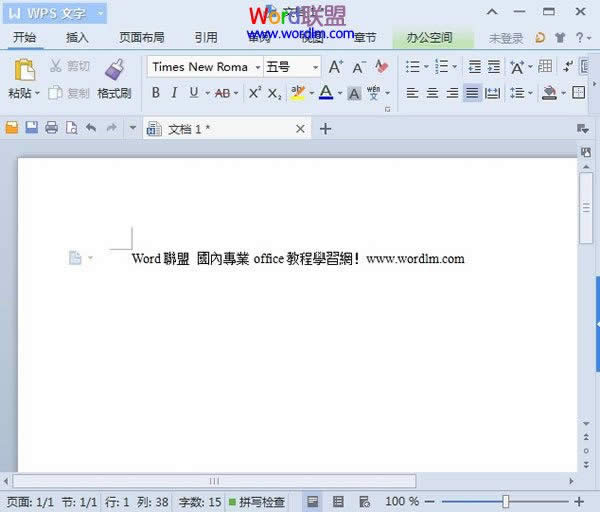Click the superscript X² icon
This screenshot has width=600, height=512.
[254, 93]
